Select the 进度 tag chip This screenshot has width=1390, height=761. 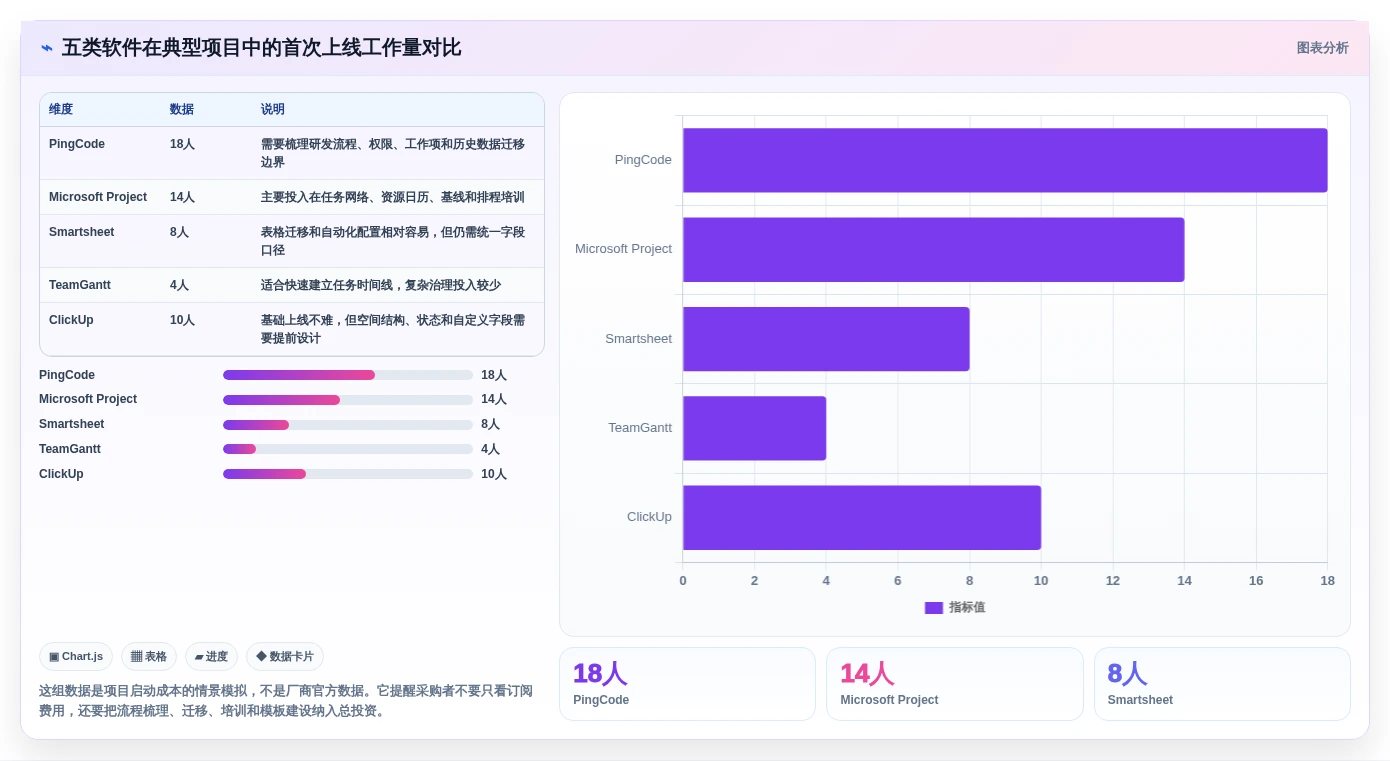tap(211, 657)
